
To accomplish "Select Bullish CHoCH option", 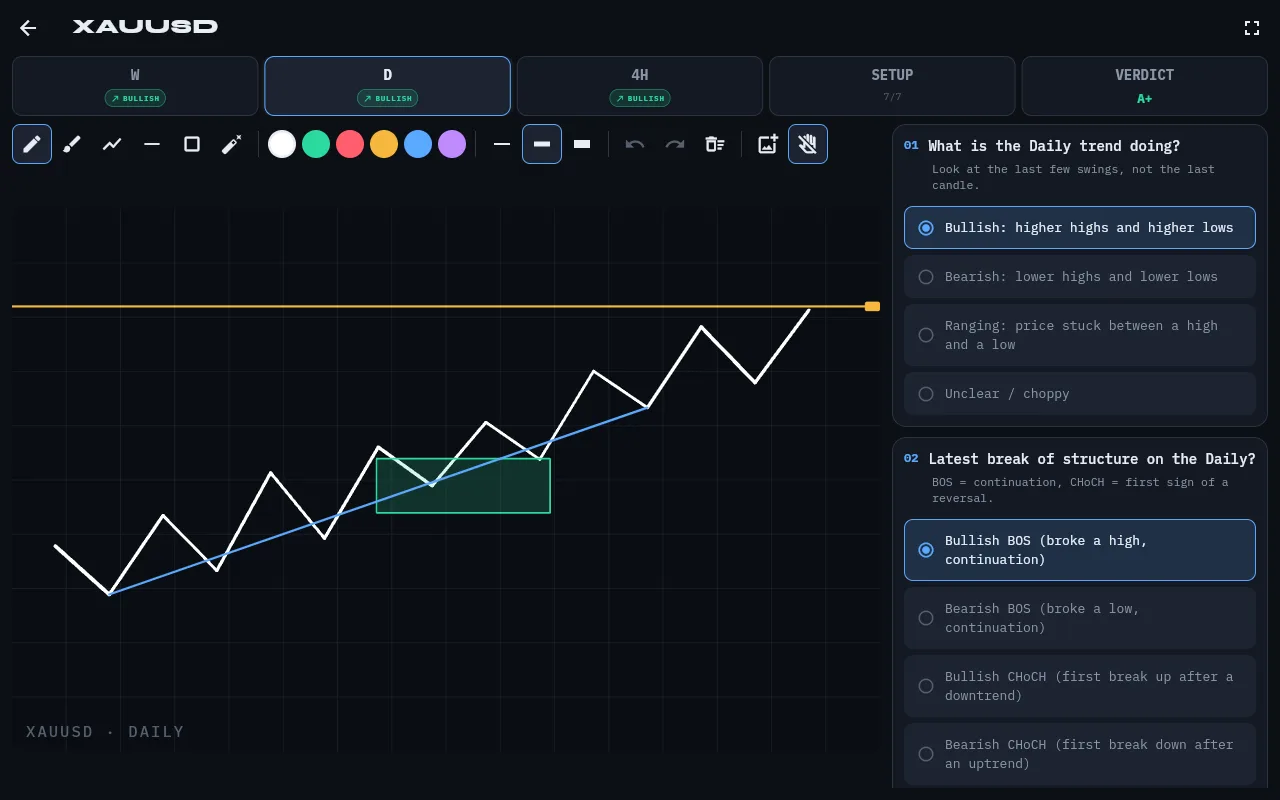I will click(1080, 686).
